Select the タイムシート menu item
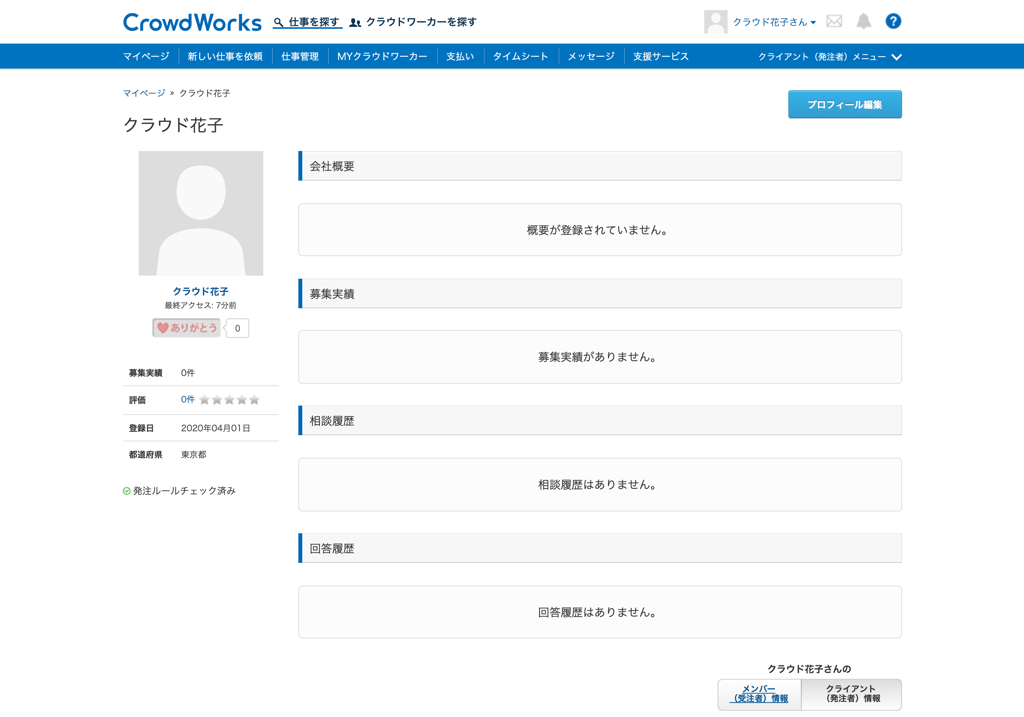1024x717 pixels. tap(520, 57)
